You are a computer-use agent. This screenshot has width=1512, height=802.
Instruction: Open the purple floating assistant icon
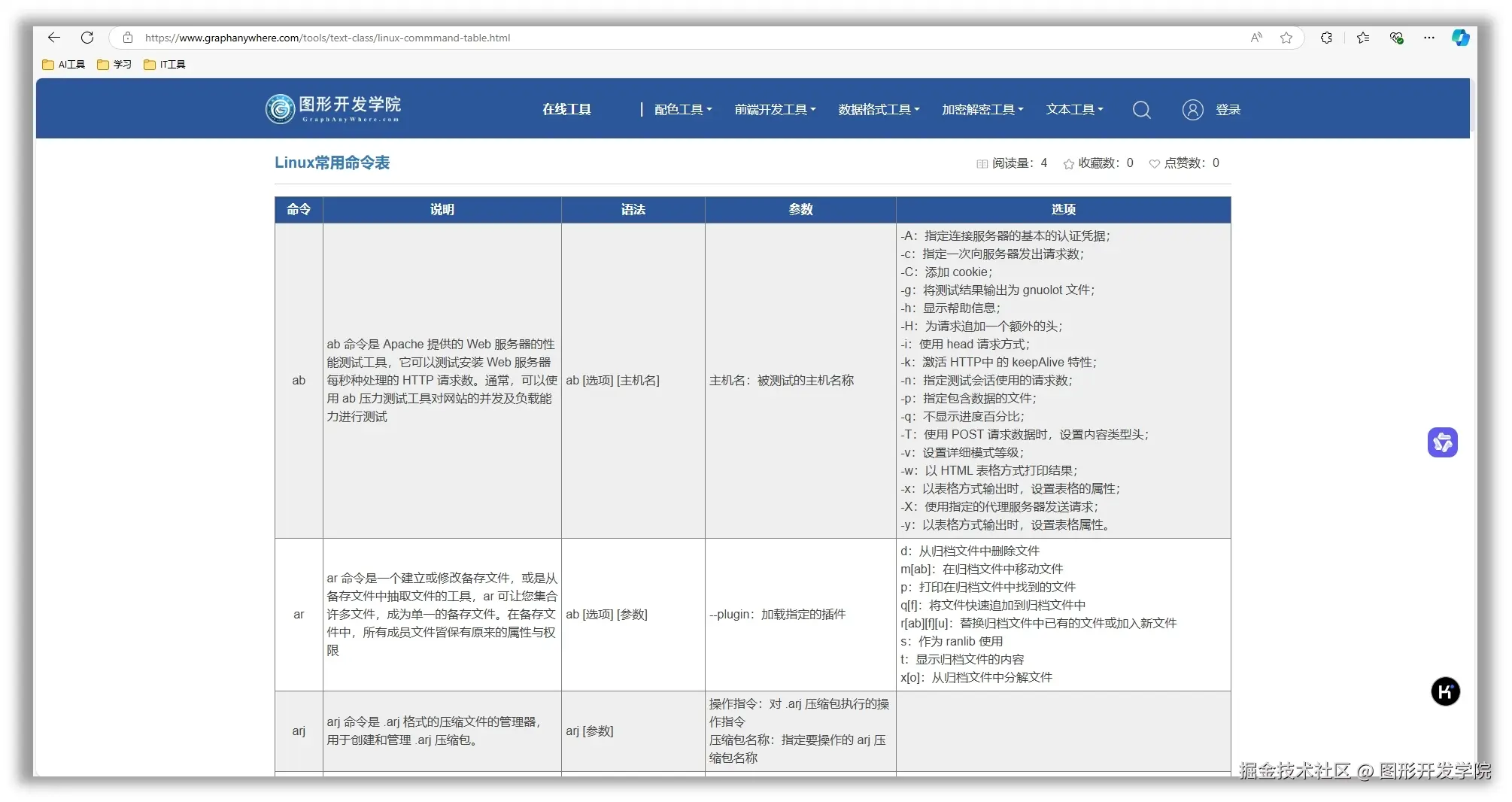(x=1442, y=442)
